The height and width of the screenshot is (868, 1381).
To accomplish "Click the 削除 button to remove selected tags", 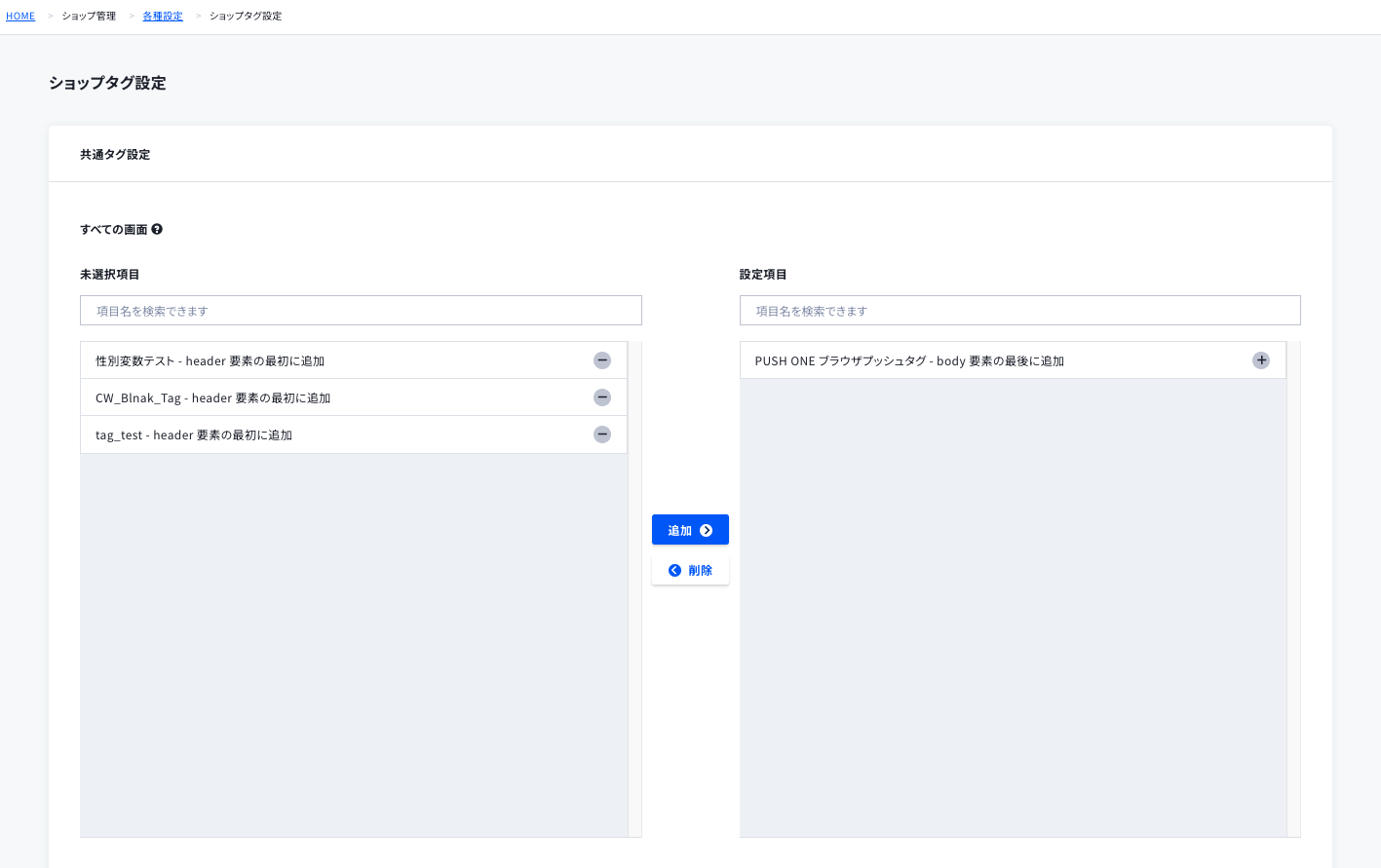I will point(690,570).
